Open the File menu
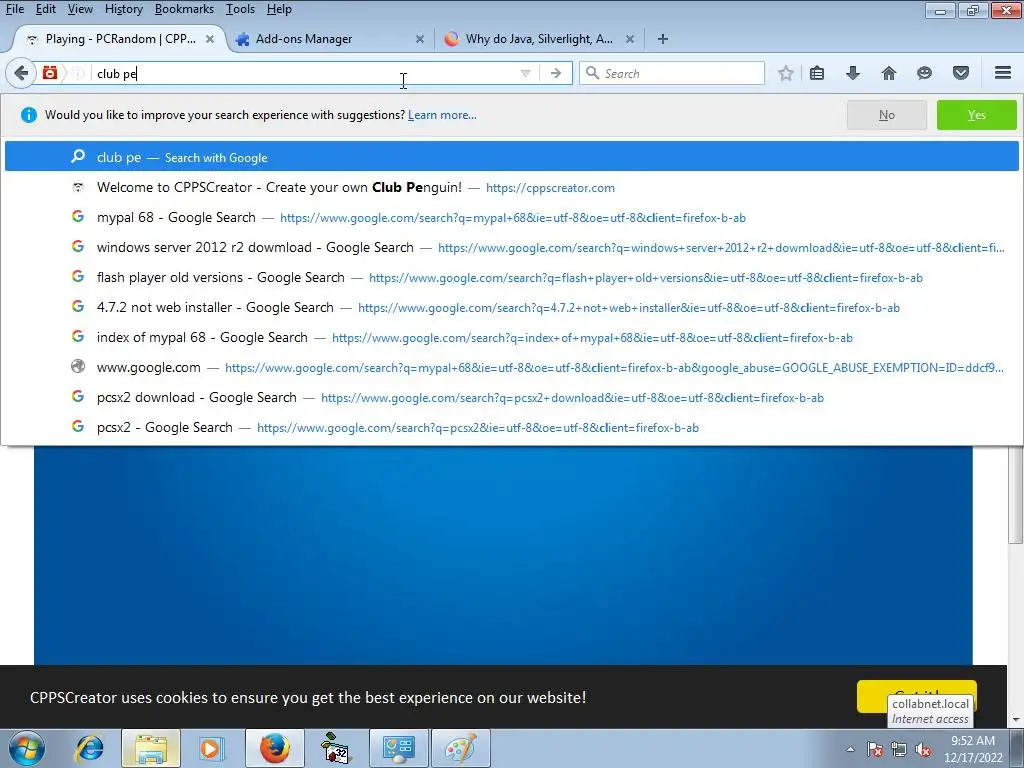1024x768 pixels. (x=14, y=9)
